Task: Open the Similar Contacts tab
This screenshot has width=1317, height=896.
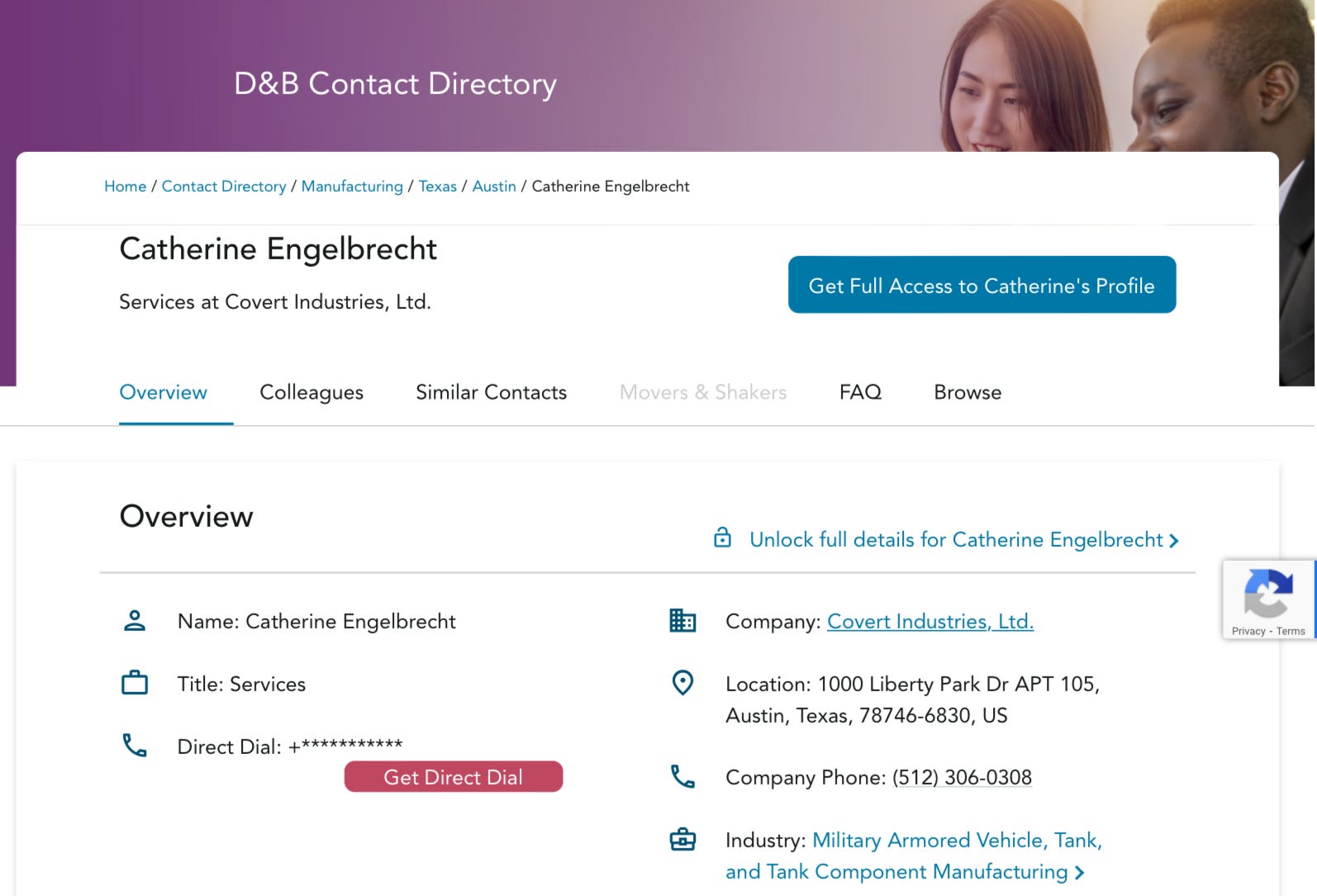Action: coord(492,392)
